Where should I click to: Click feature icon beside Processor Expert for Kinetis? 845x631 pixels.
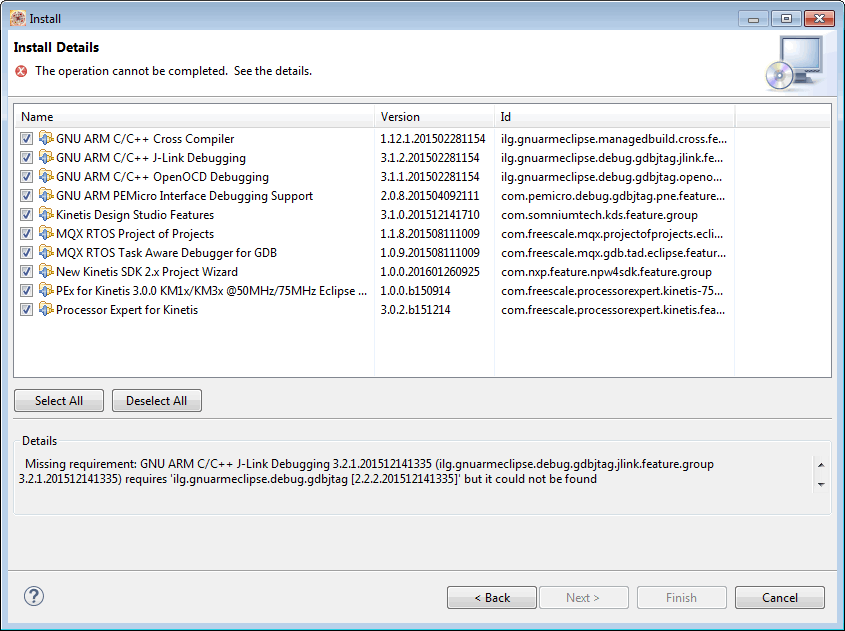[x=46, y=309]
